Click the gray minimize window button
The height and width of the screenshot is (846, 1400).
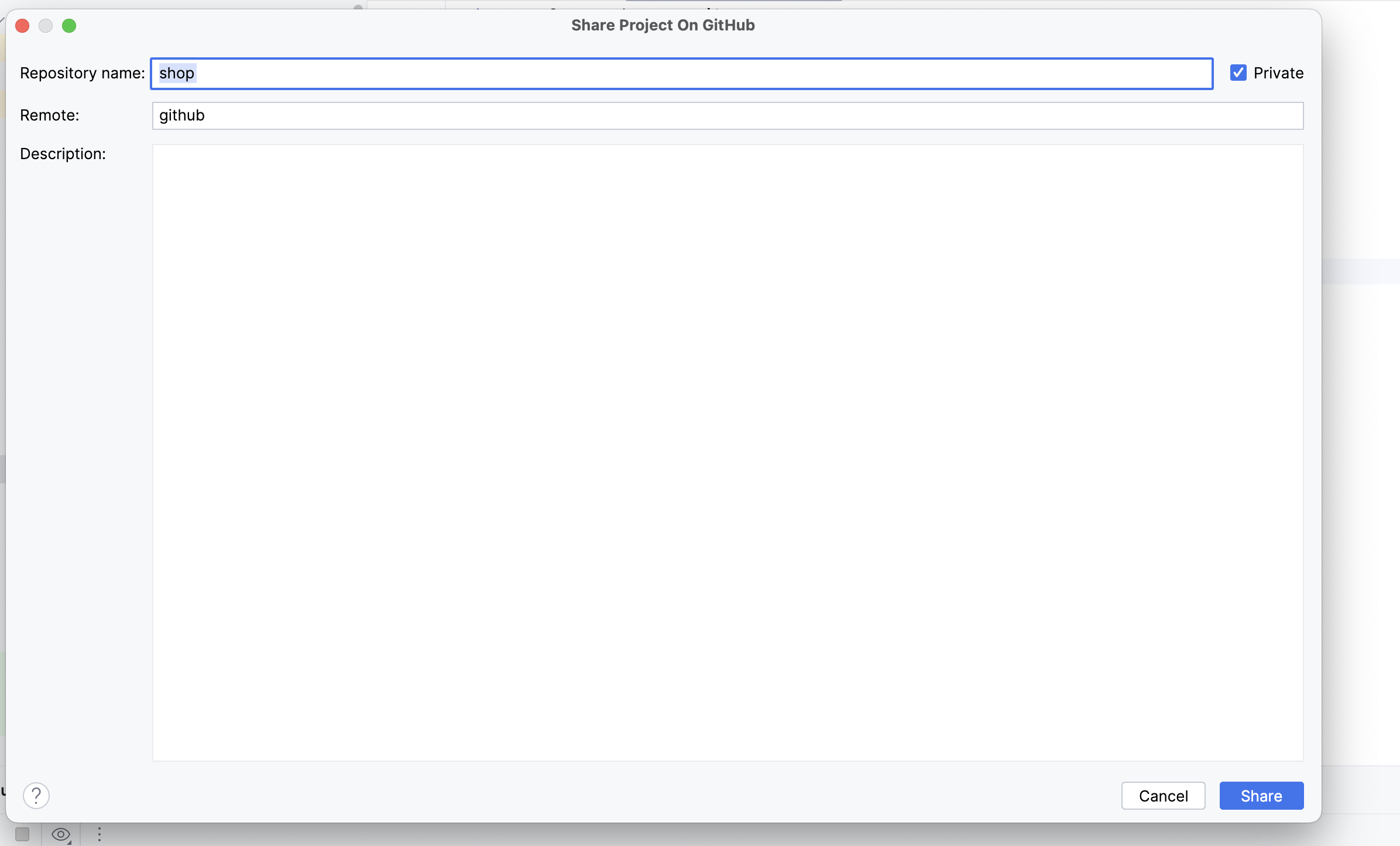46,26
